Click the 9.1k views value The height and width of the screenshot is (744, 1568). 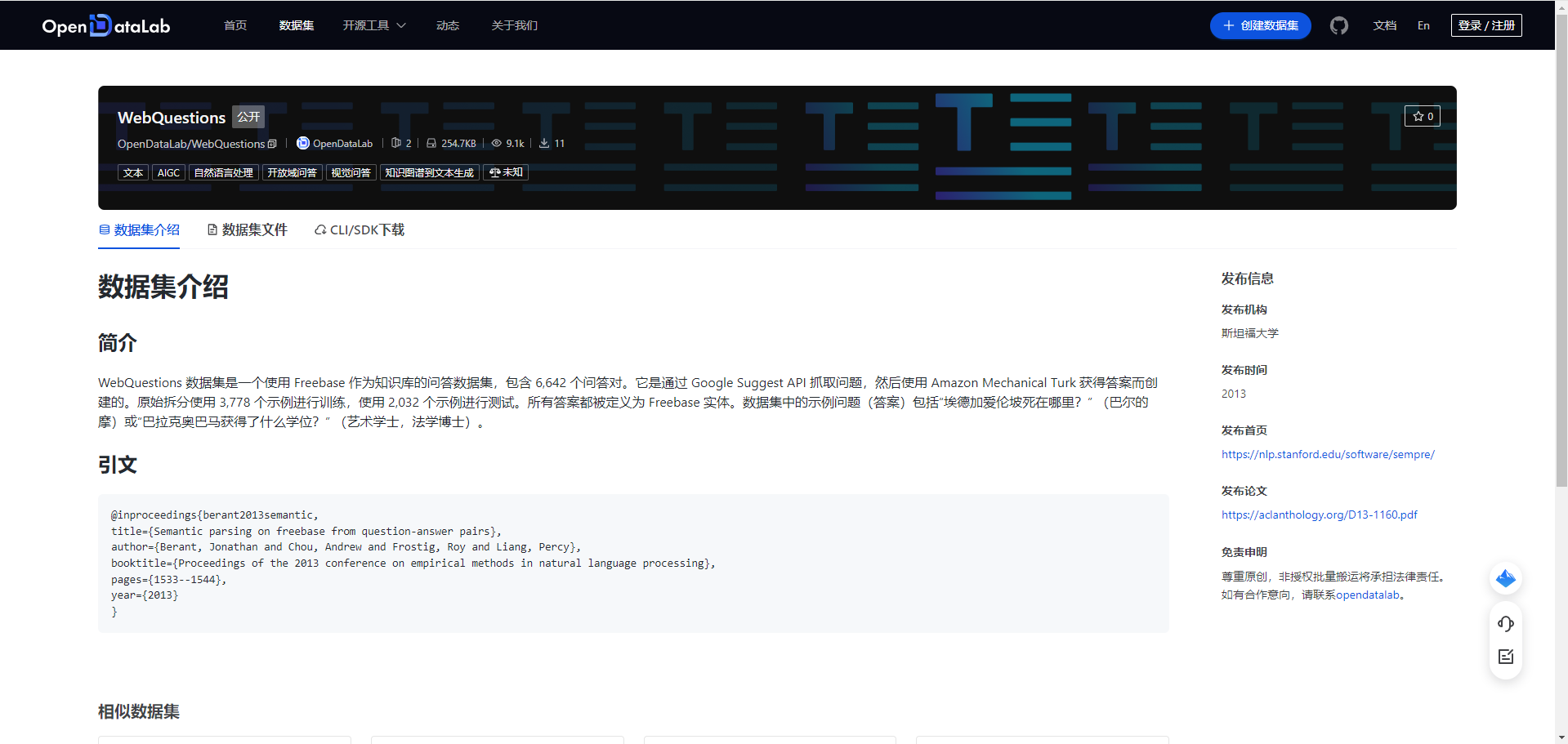(x=515, y=144)
